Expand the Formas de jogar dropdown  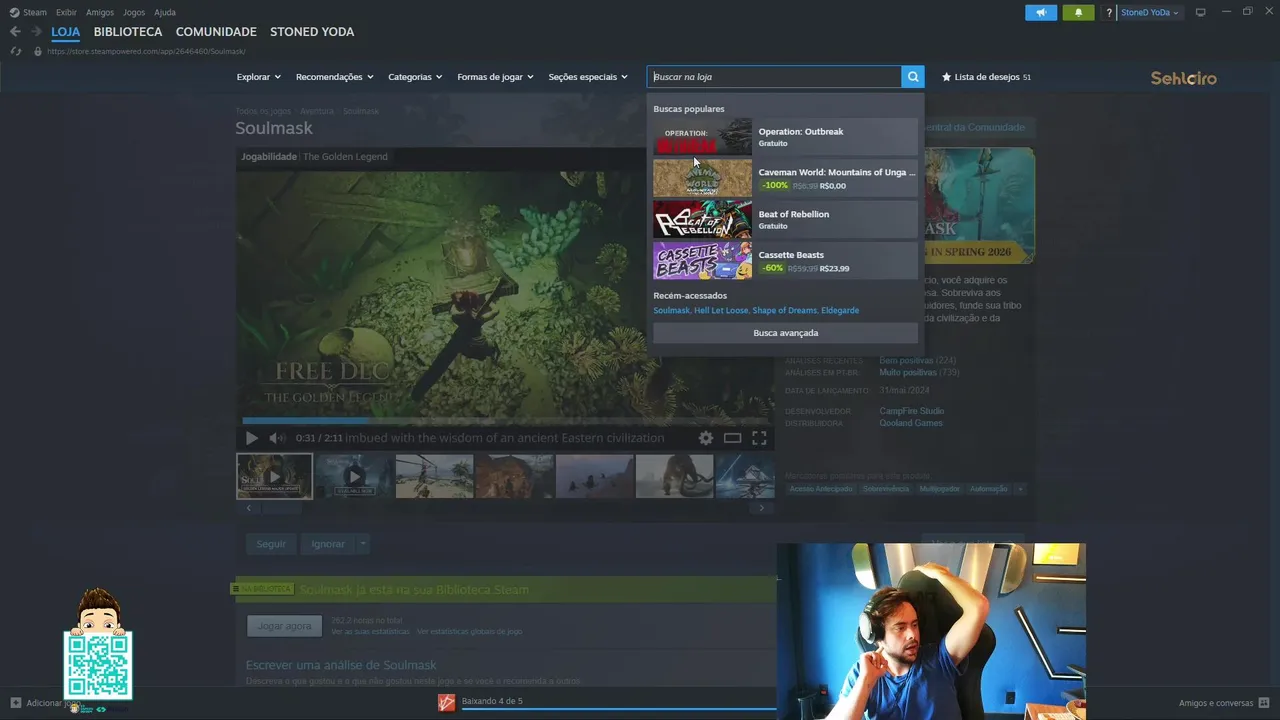pyautogui.click(x=495, y=77)
